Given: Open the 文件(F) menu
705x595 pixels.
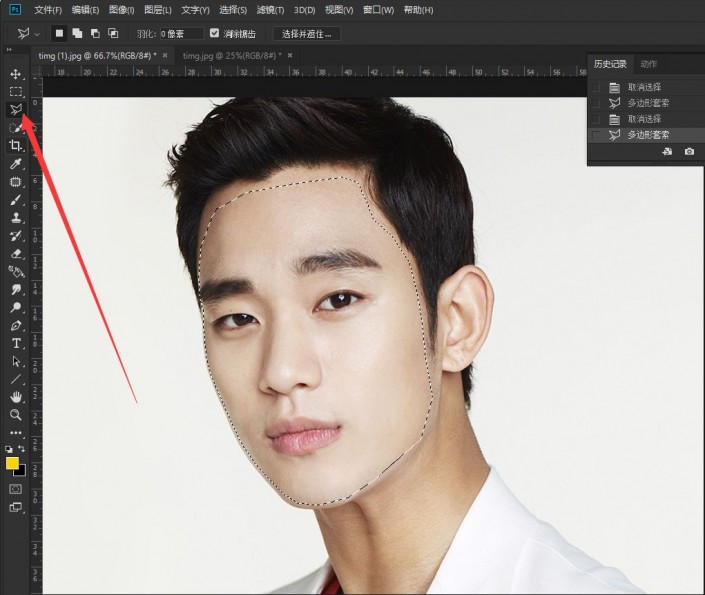Looking at the screenshot, I should 48,10.
